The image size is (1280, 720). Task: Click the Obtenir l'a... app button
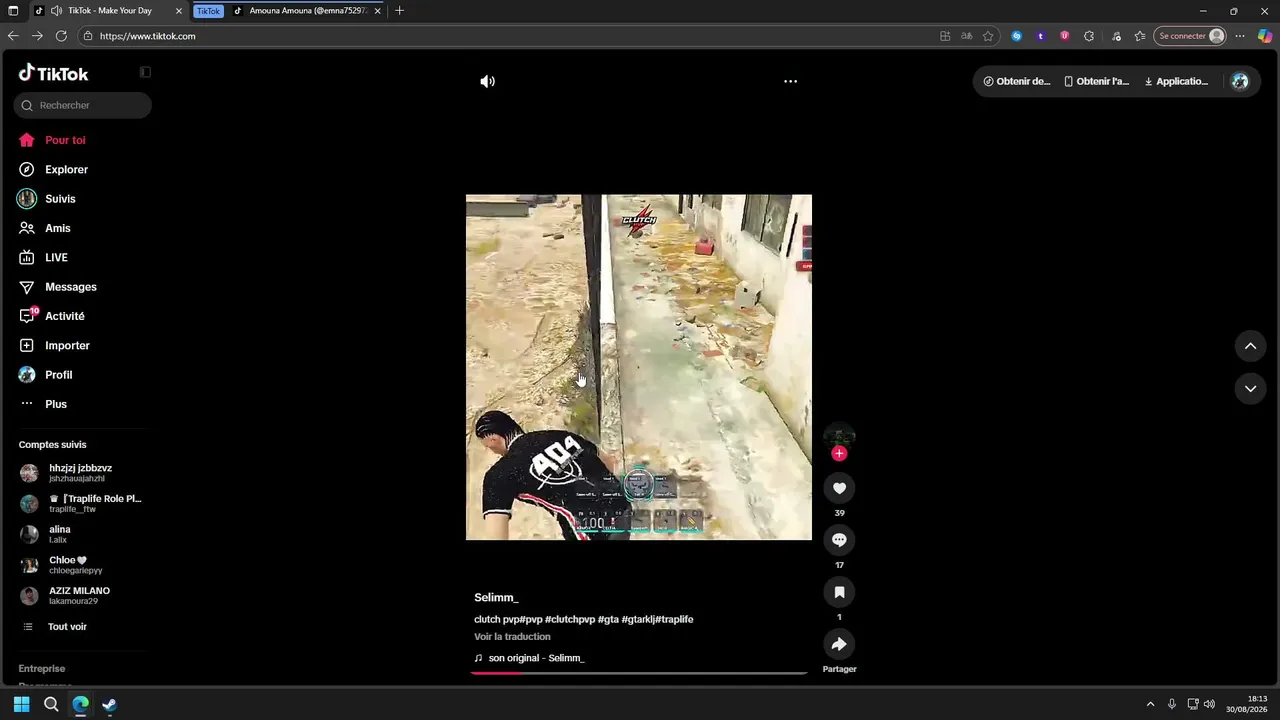(1096, 82)
